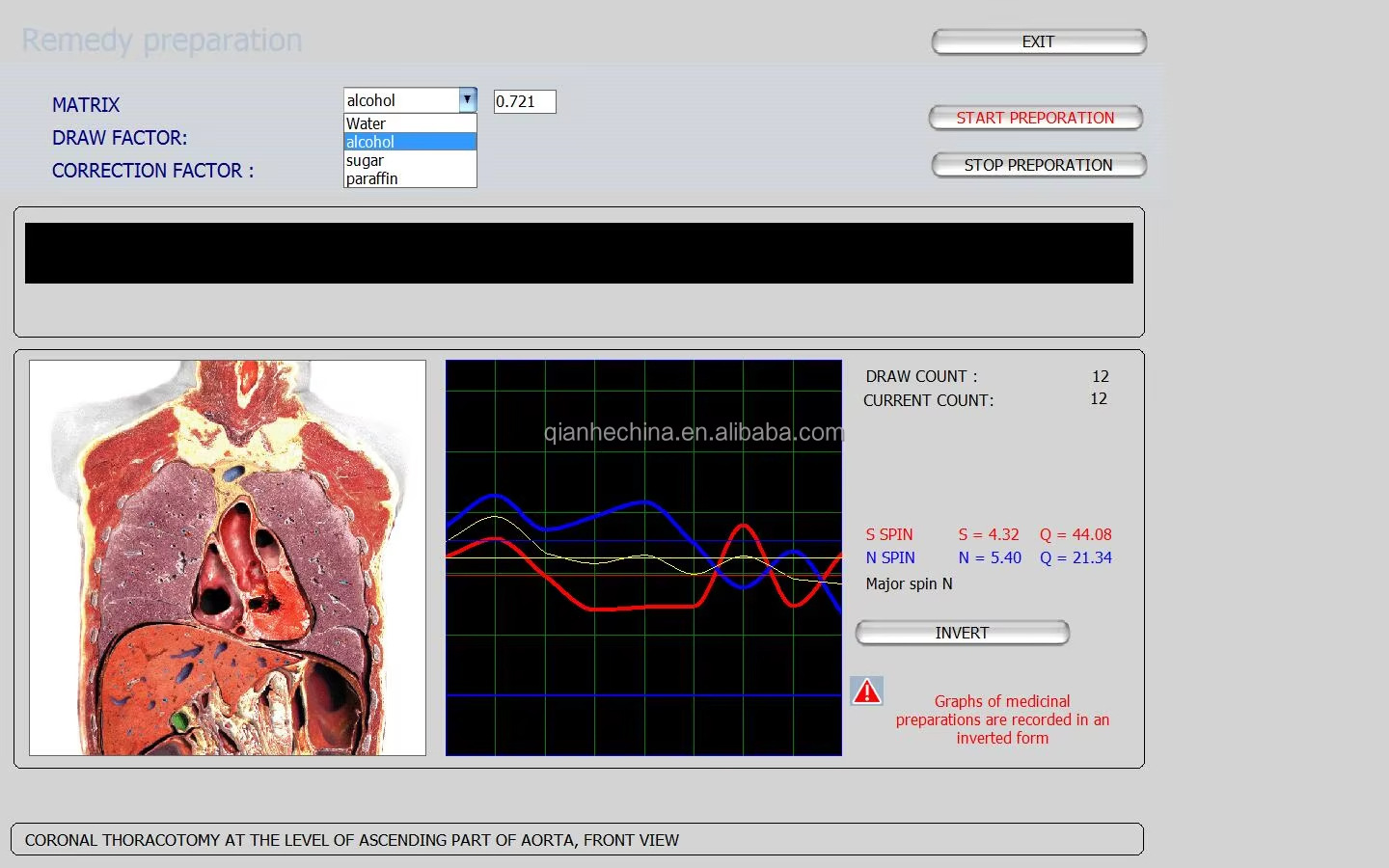The height and width of the screenshot is (868, 1389).
Task: Click the Remedy preparation title text
Action: point(161,41)
